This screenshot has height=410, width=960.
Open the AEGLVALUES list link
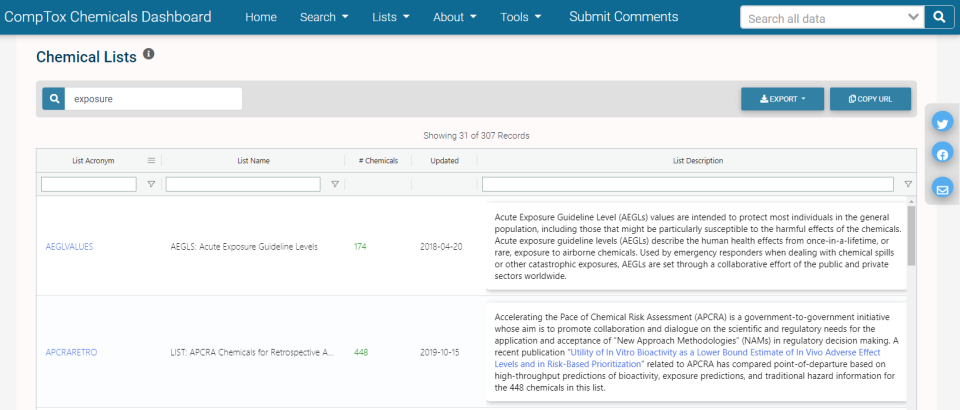69,247
